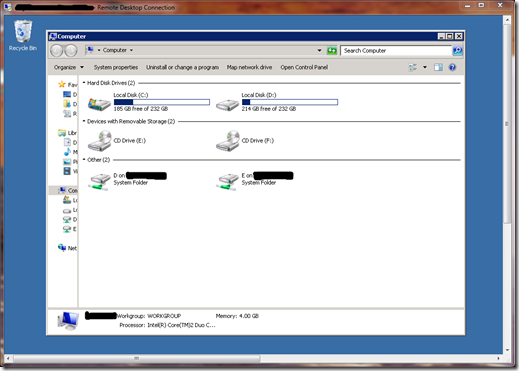The image size is (519, 371).
Task: Select Network node in navigation pane
Action: pos(67,248)
